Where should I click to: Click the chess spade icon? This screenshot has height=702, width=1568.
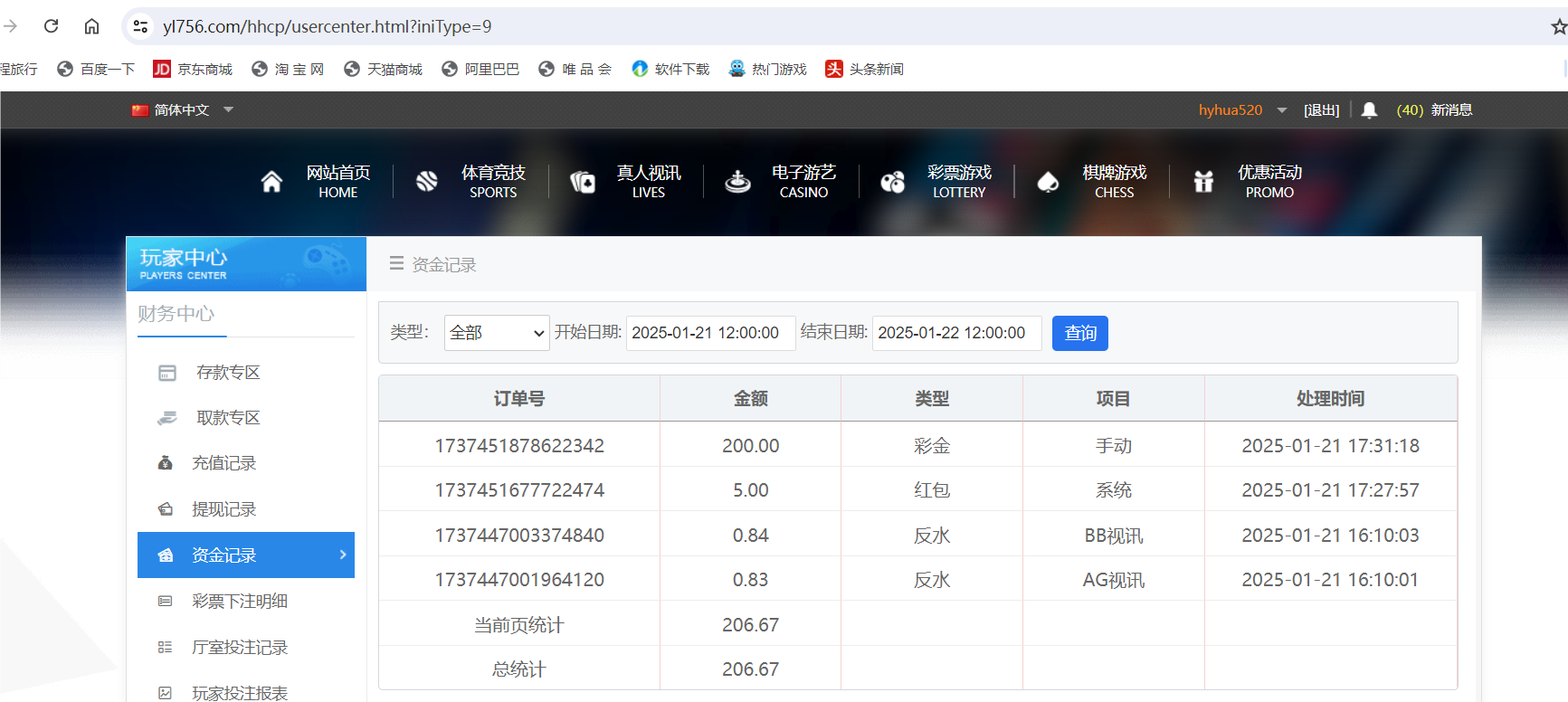coord(1048,182)
